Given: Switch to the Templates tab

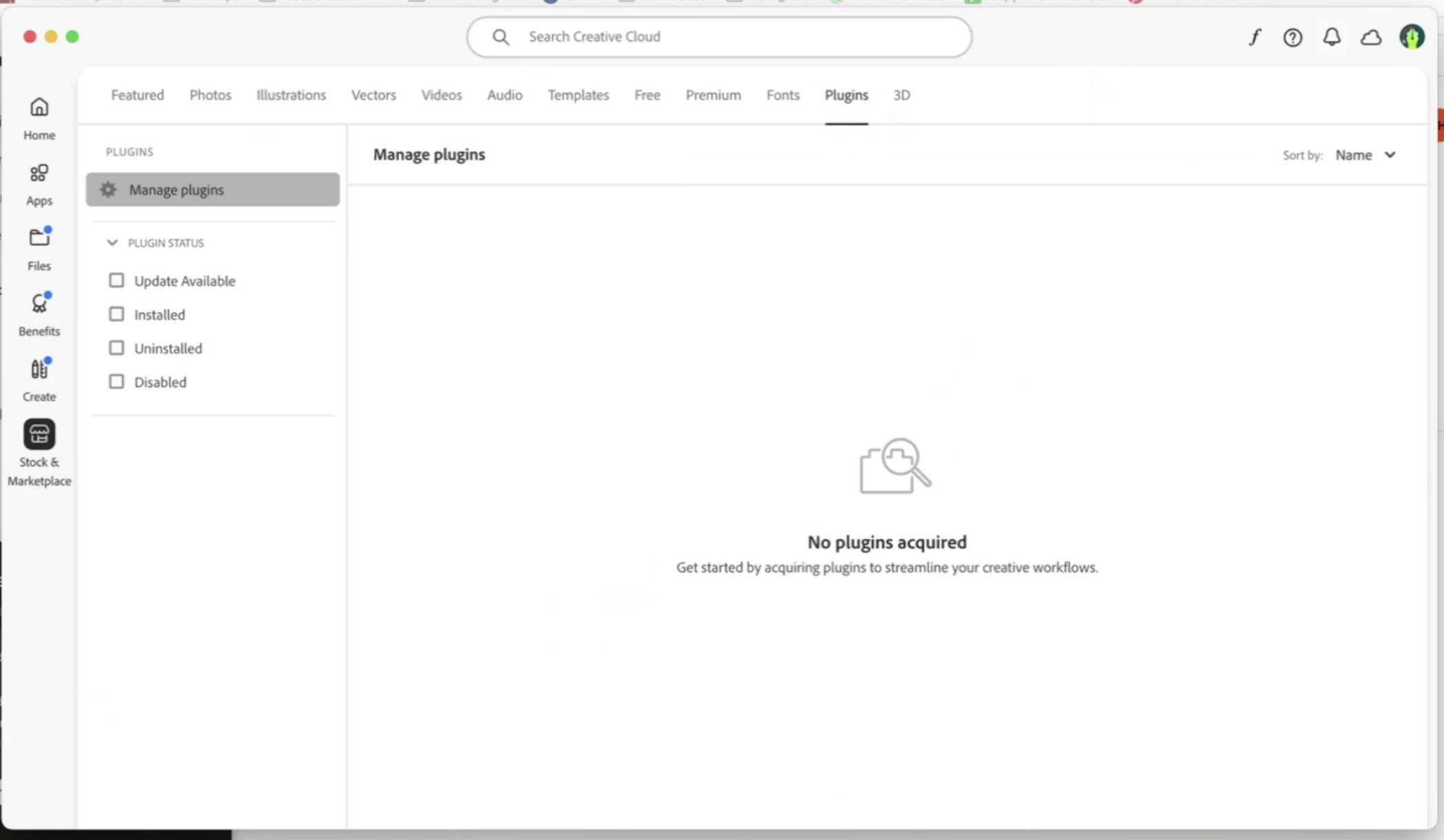Looking at the screenshot, I should click(x=578, y=95).
